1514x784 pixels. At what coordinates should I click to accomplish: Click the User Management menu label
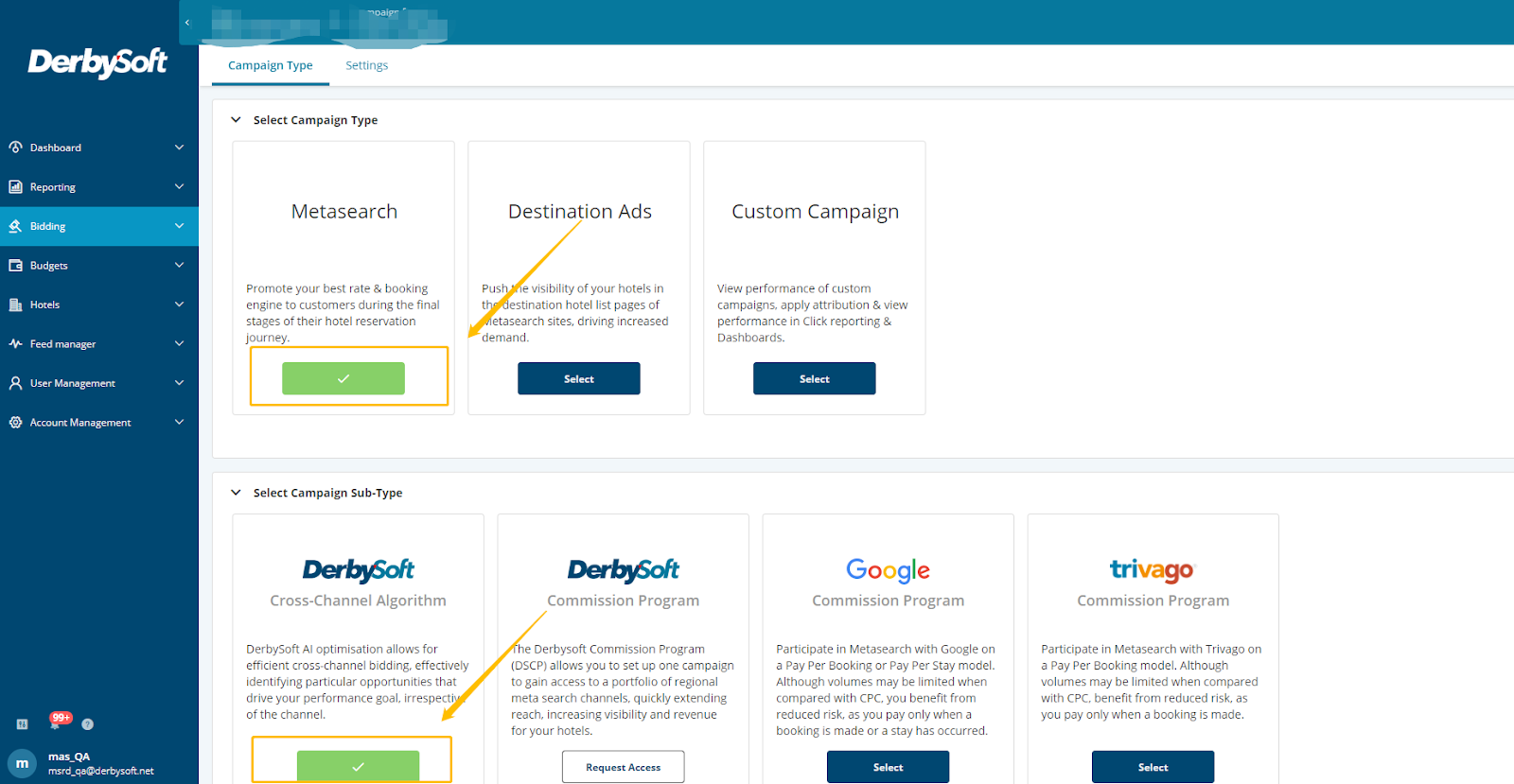[x=73, y=383]
